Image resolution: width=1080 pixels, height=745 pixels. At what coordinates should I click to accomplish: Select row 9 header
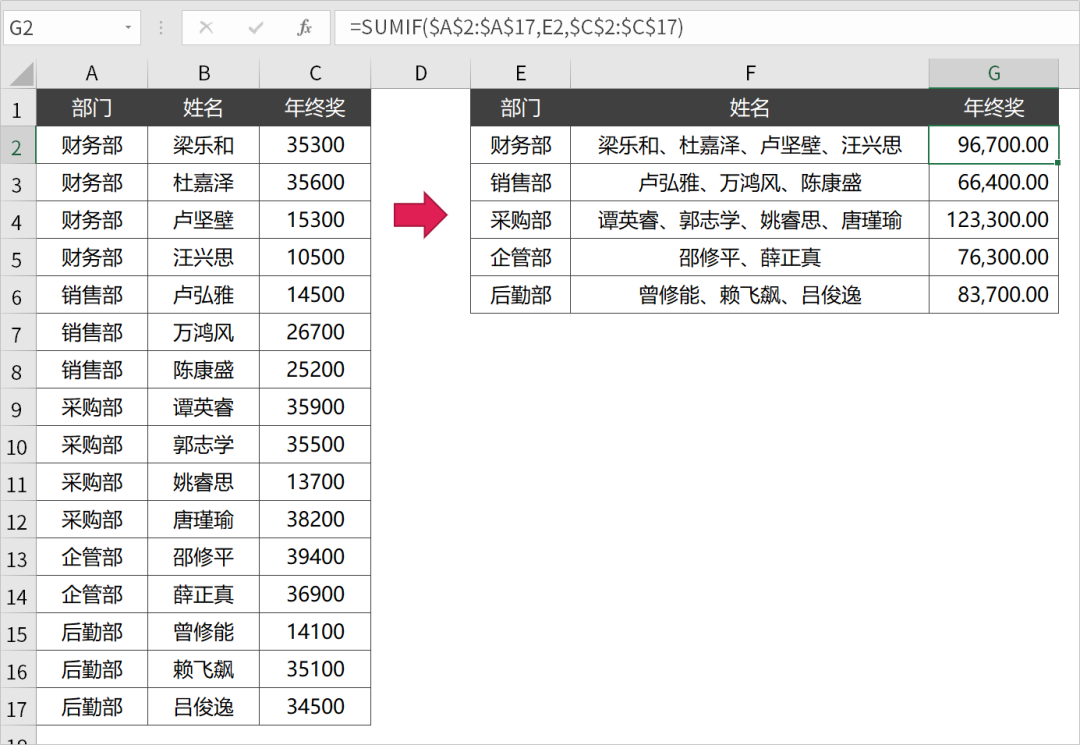[x=17, y=409]
